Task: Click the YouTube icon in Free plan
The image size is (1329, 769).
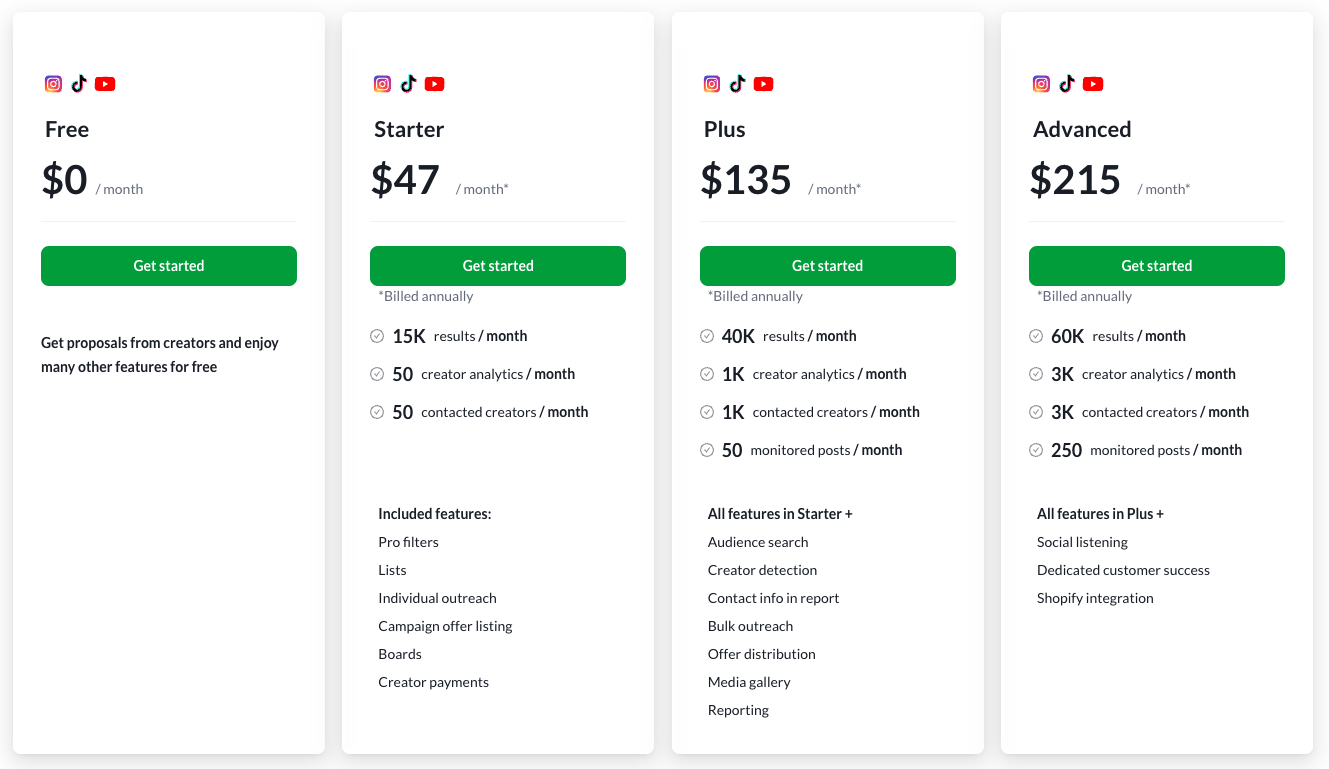Action: pos(105,84)
